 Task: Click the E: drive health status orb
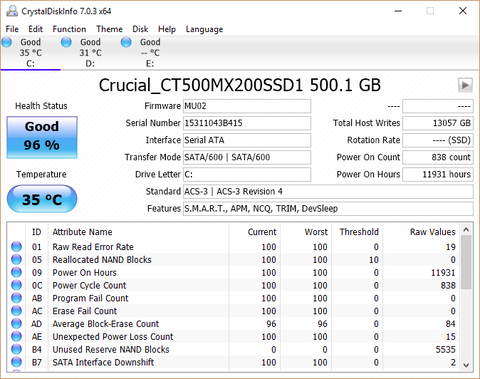click(126, 42)
